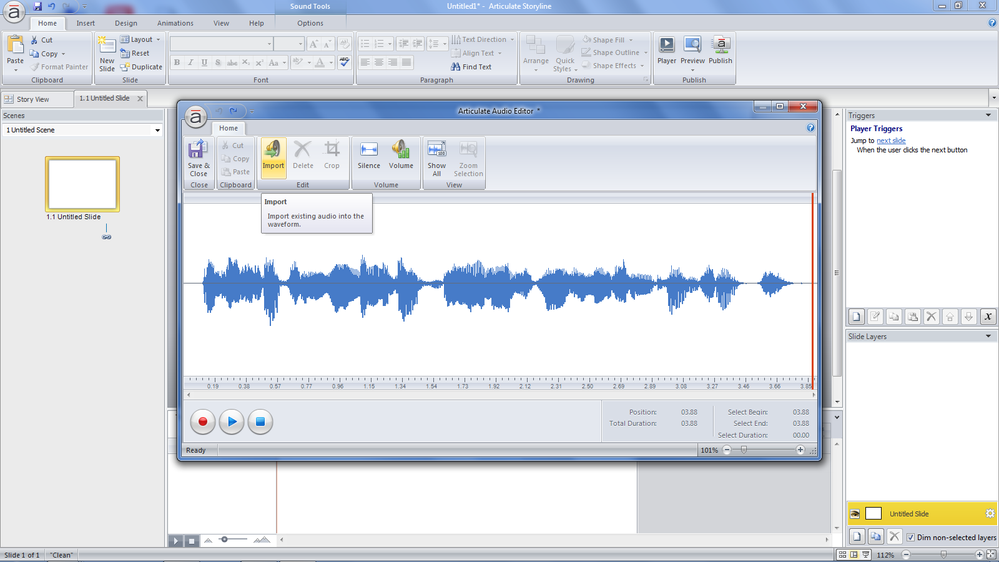This screenshot has height=562, width=999.
Task: Switch to the Insert ribbon tab
Action: [x=86, y=23]
